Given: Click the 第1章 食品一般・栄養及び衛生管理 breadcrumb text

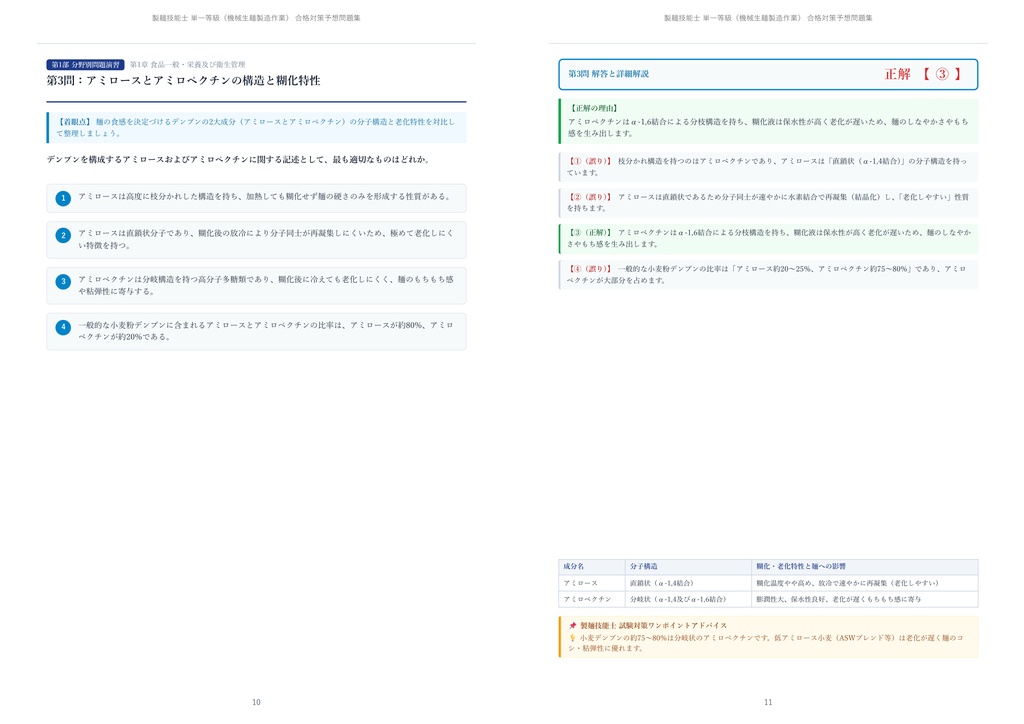Looking at the screenshot, I should [x=187, y=65].
